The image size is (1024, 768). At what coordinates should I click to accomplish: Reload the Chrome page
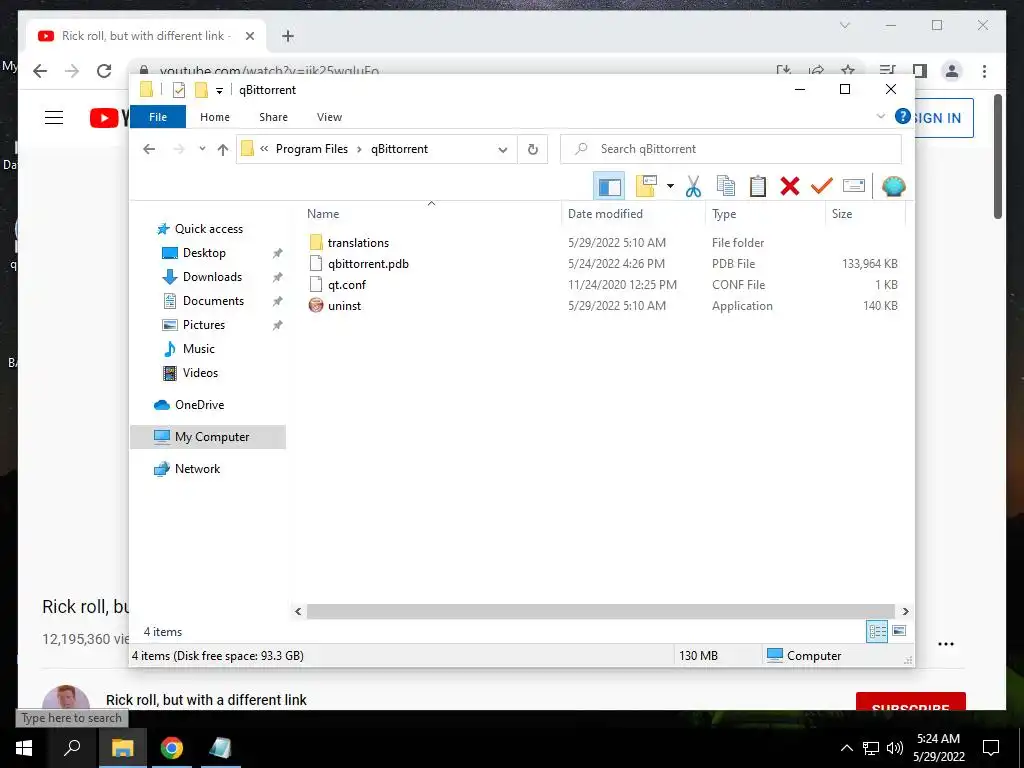click(x=104, y=71)
